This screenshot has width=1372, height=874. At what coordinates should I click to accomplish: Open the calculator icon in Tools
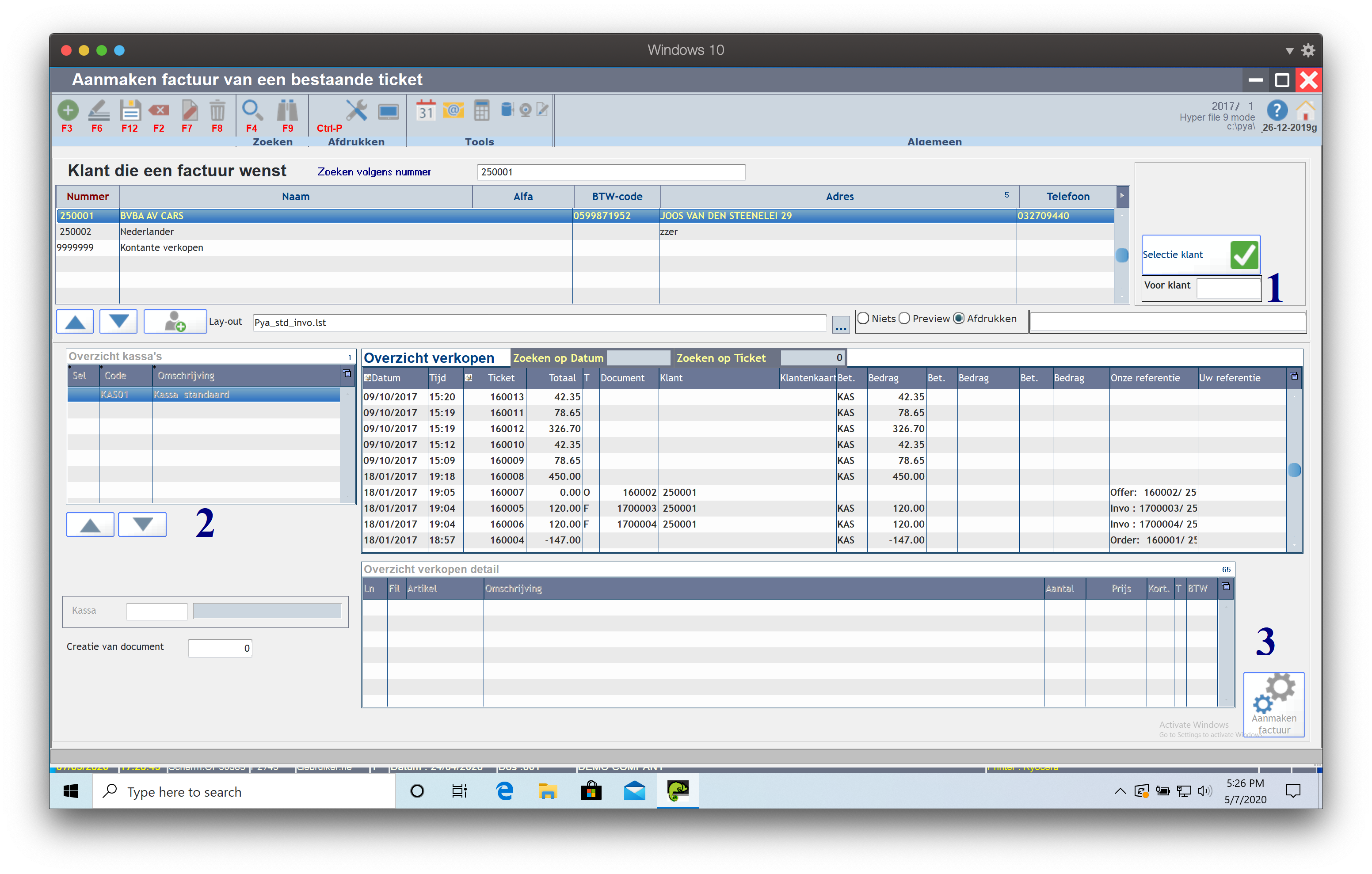point(481,110)
